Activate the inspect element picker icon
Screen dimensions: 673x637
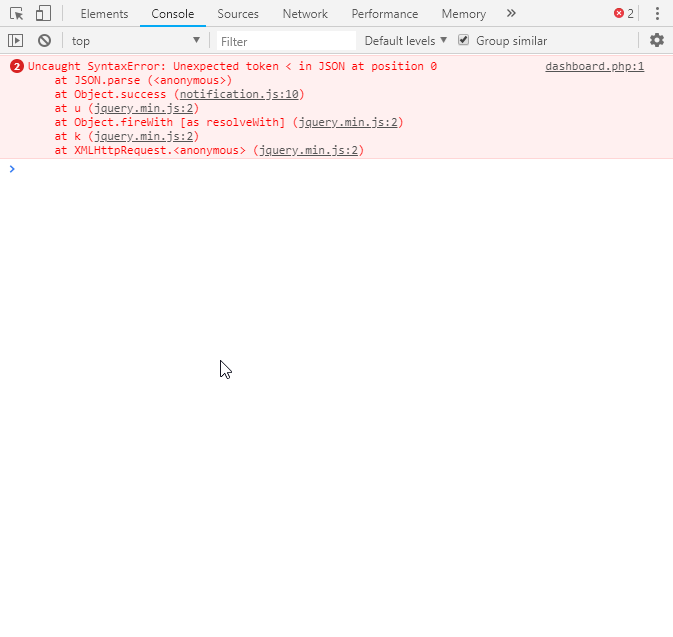16,14
